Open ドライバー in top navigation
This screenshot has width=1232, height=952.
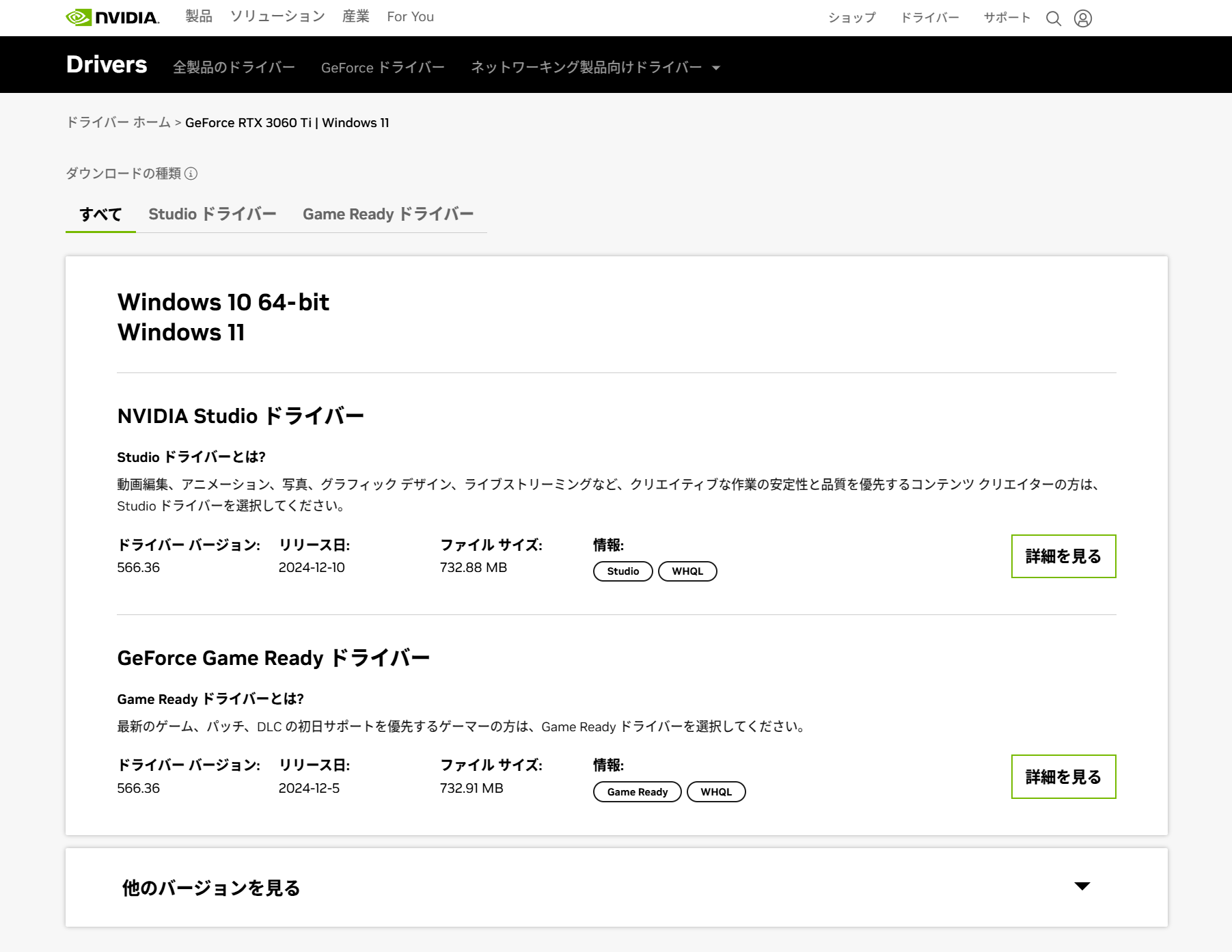(930, 18)
